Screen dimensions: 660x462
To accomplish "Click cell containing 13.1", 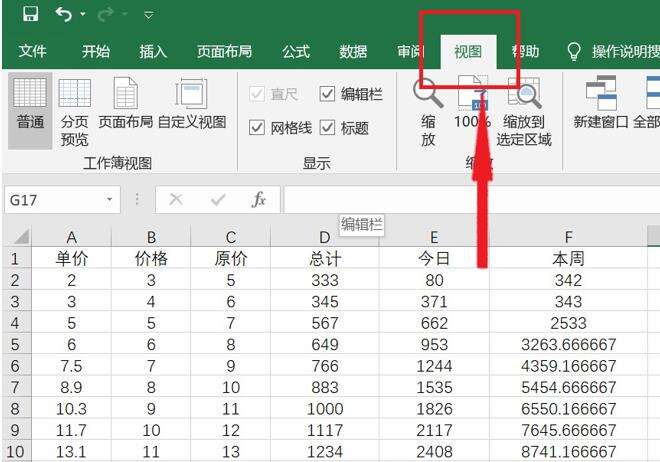I will pos(72,451).
